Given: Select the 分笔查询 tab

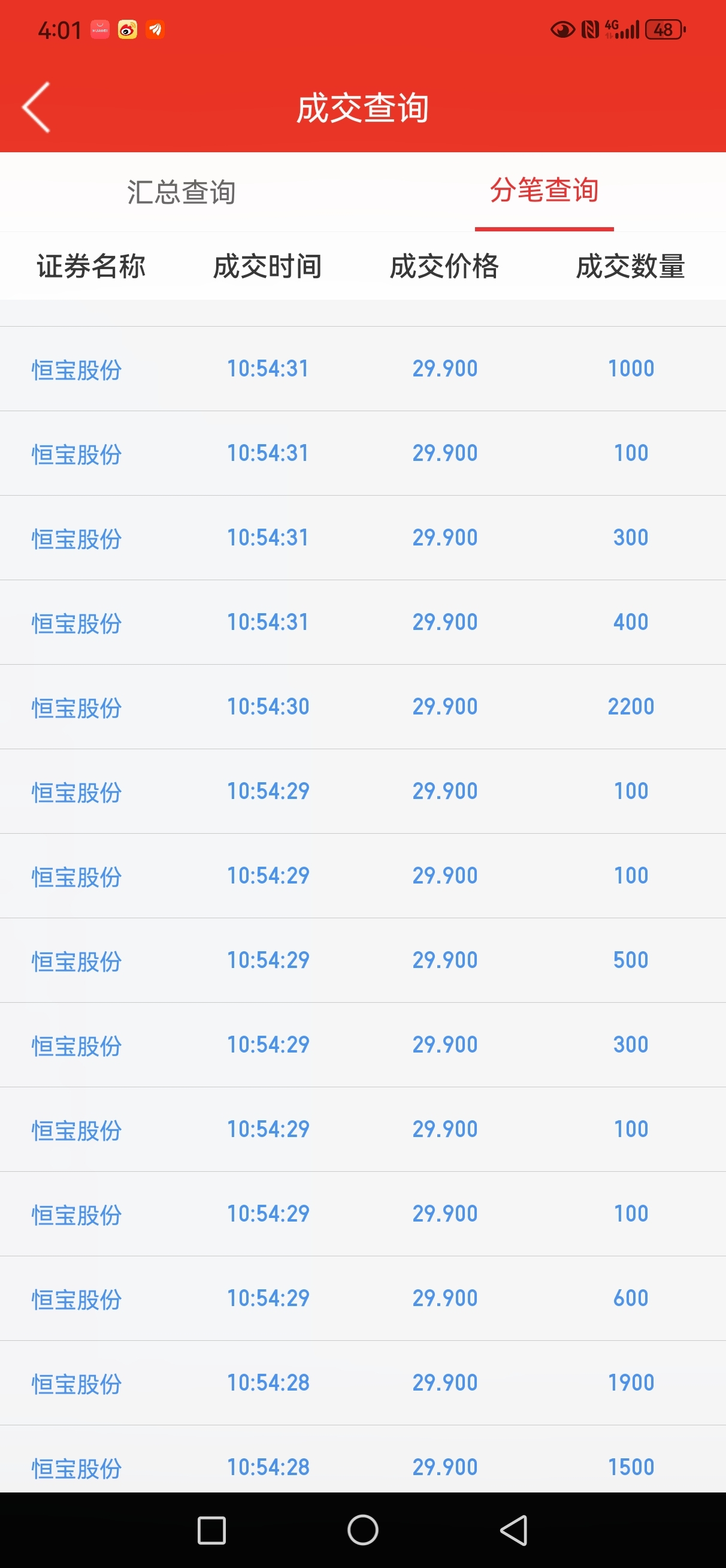Looking at the screenshot, I should pyautogui.click(x=544, y=191).
